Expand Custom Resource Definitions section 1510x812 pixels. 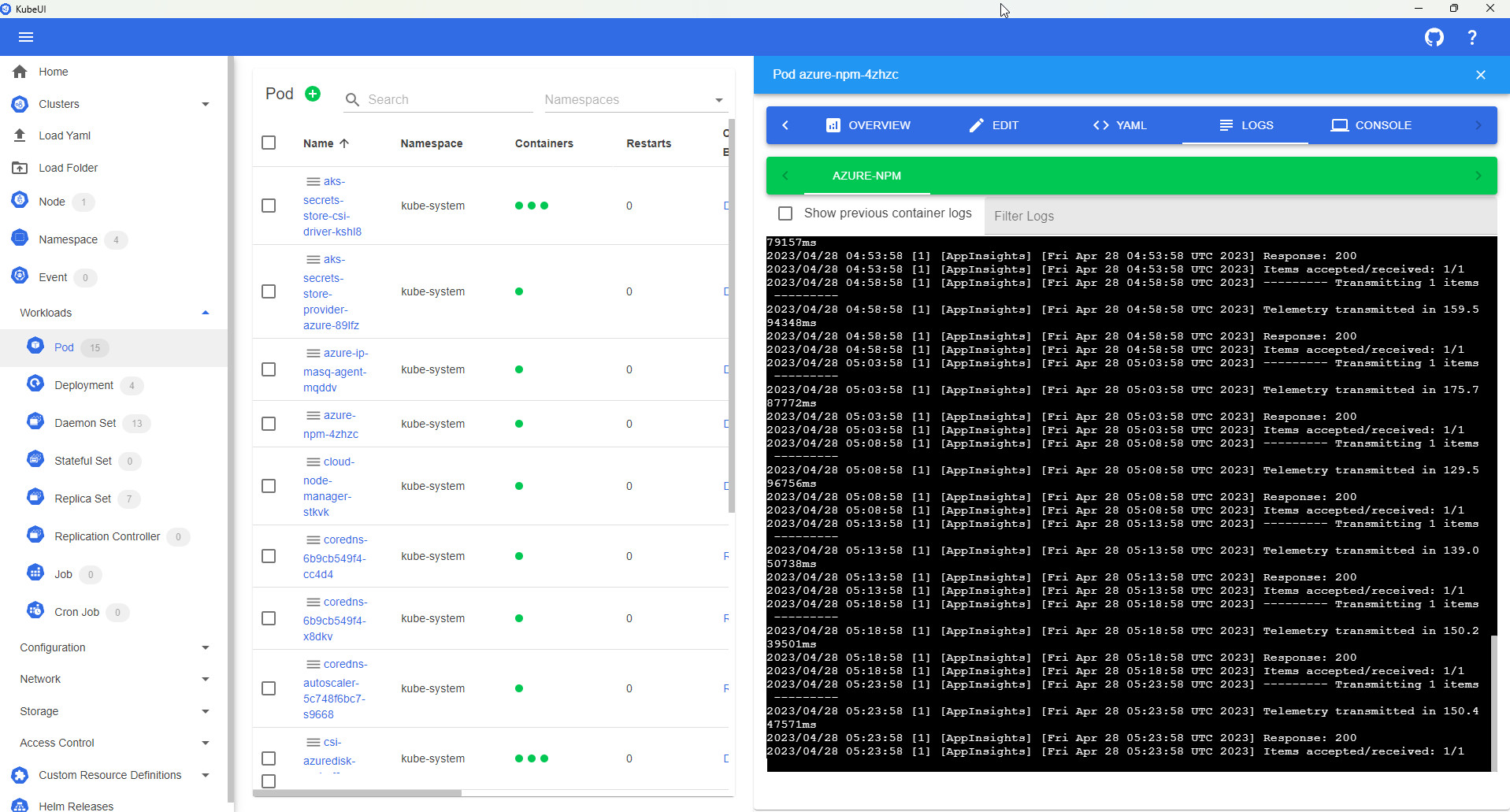(206, 775)
